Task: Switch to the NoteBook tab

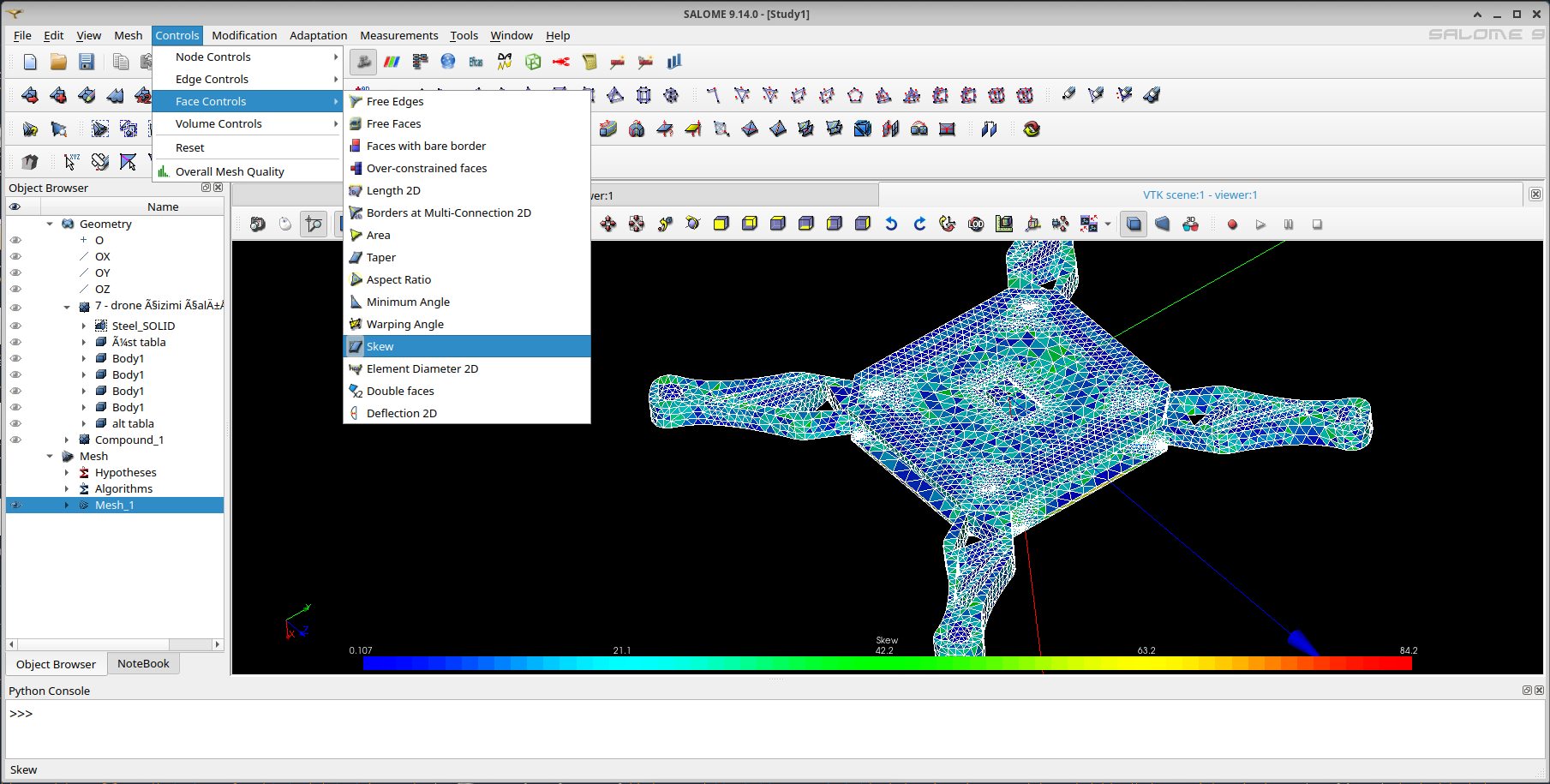Action: [143, 663]
